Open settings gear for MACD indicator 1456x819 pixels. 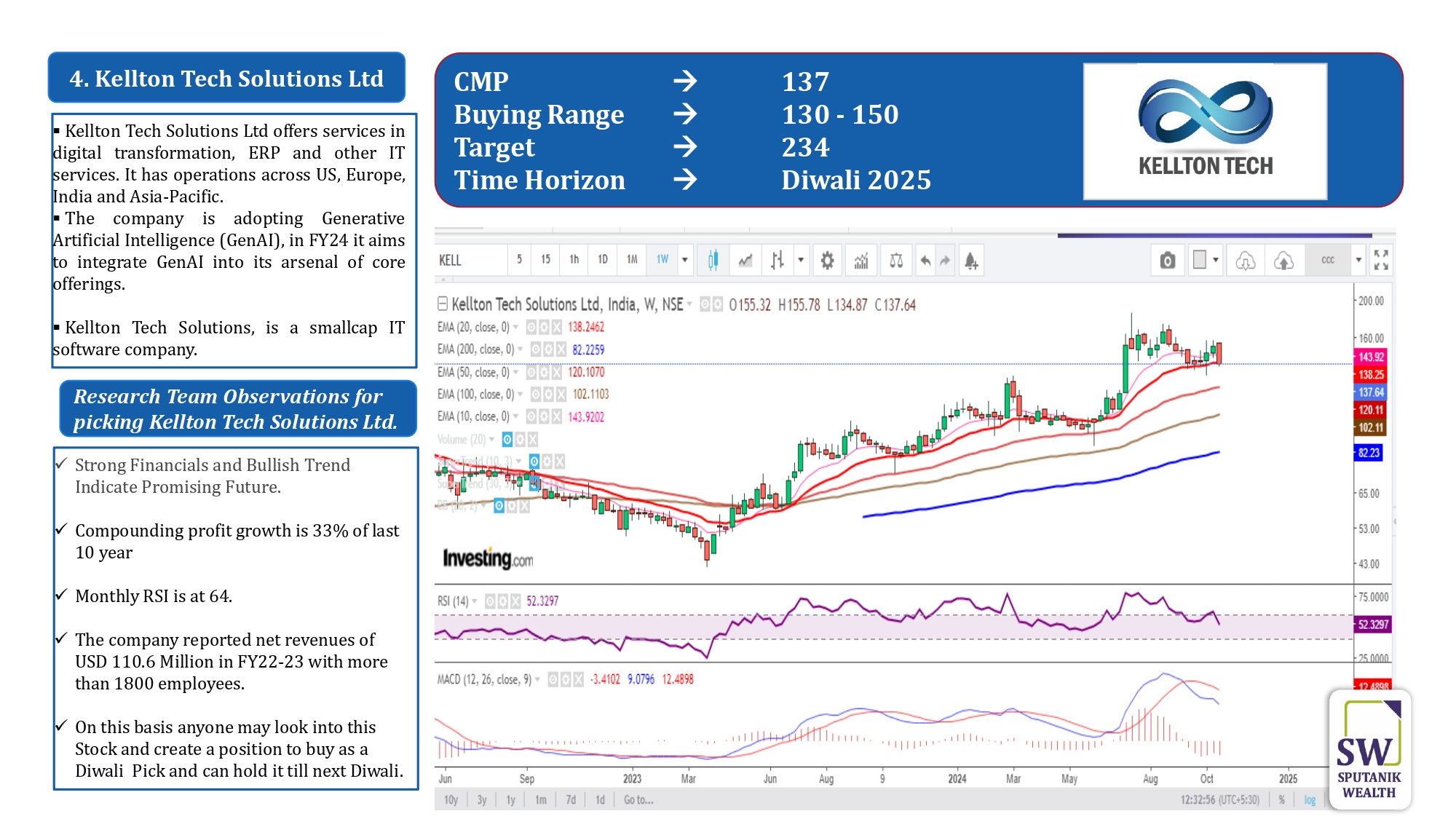pos(566,679)
